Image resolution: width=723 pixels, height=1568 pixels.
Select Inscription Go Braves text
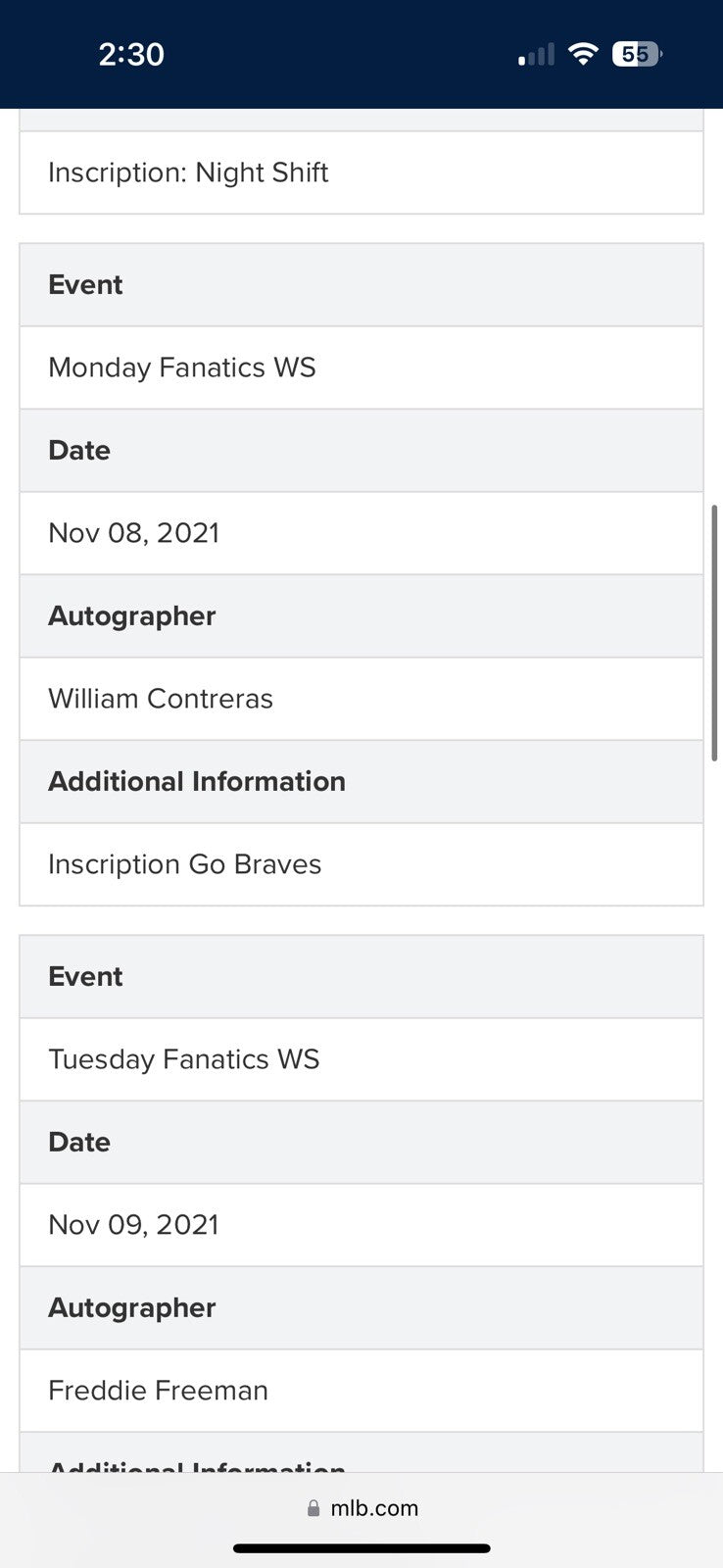[x=185, y=864]
